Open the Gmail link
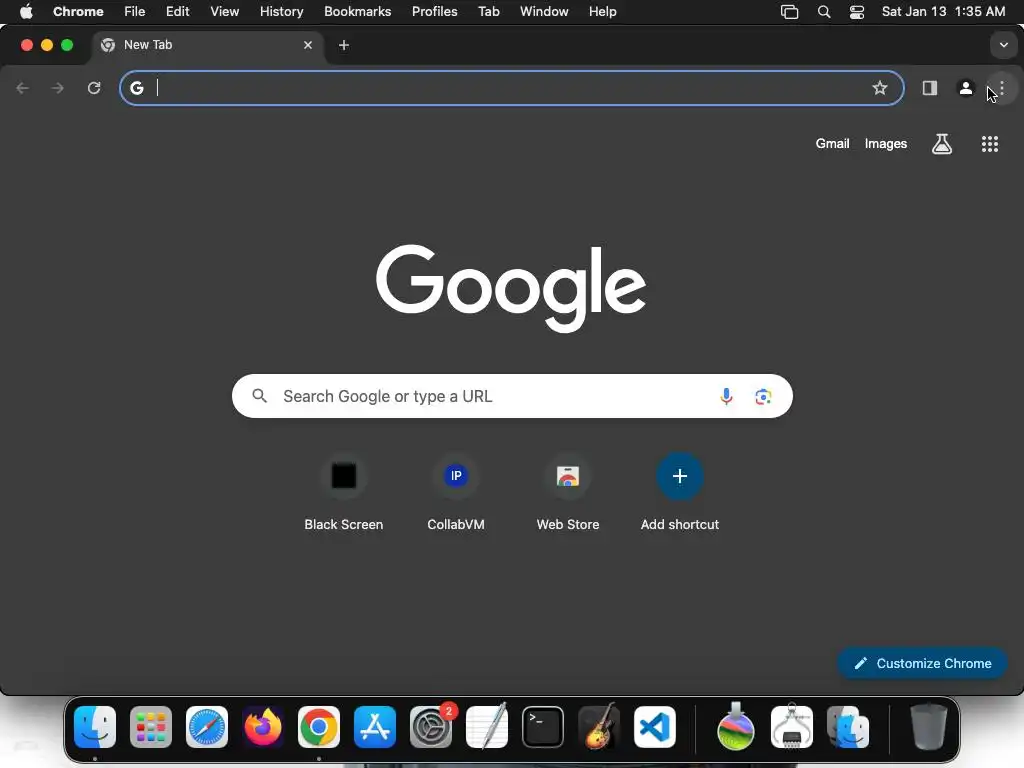The height and width of the screenshot is (768, 1024). (x=832, y=144)
